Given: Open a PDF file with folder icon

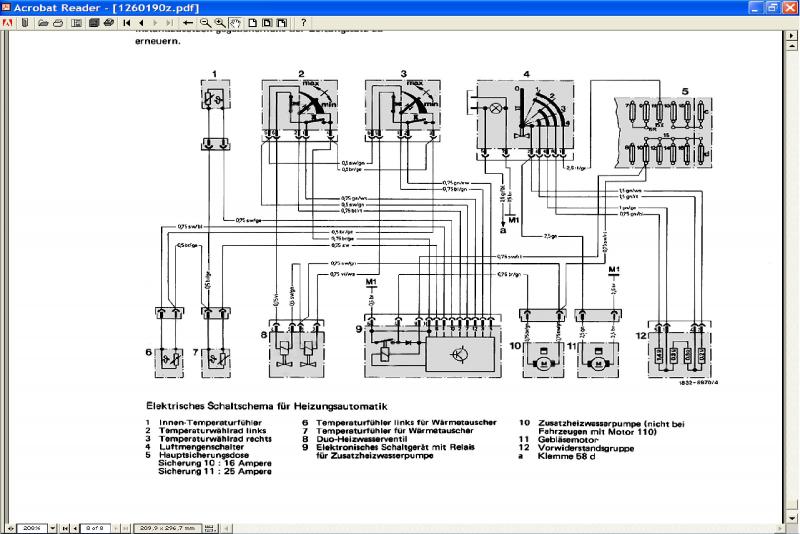Looking at the screenshot, I should coord(43,23).
